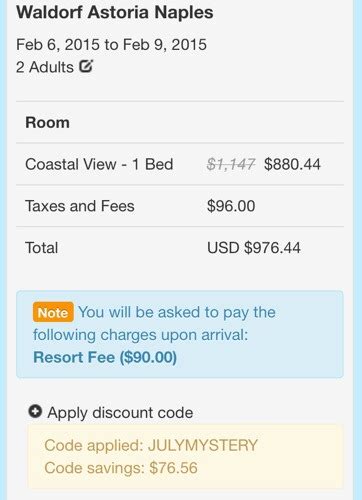Select the Room section header
362x500 pixels.
tap(47, 122)
